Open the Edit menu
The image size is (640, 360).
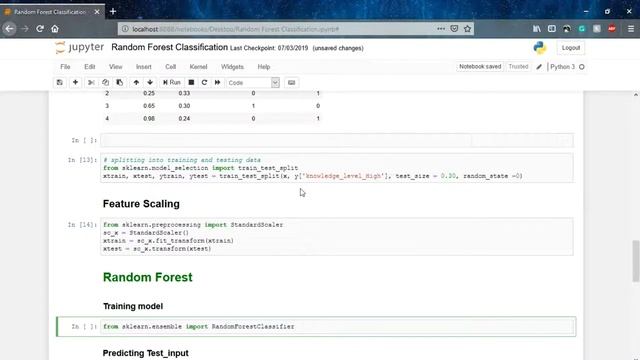pyautogui.click(x=90, y=67)
